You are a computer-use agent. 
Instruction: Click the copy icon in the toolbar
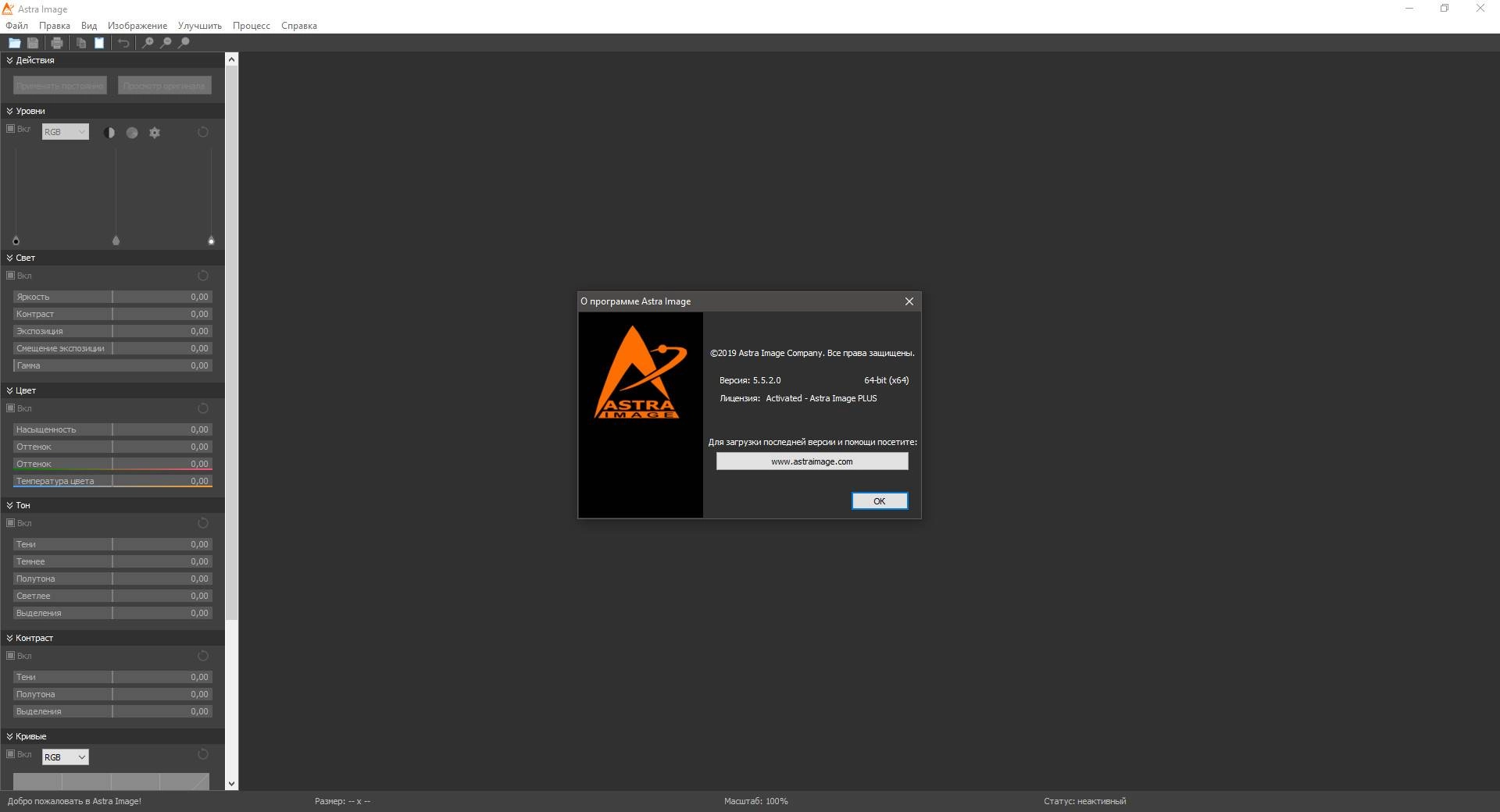click(81, 43)
